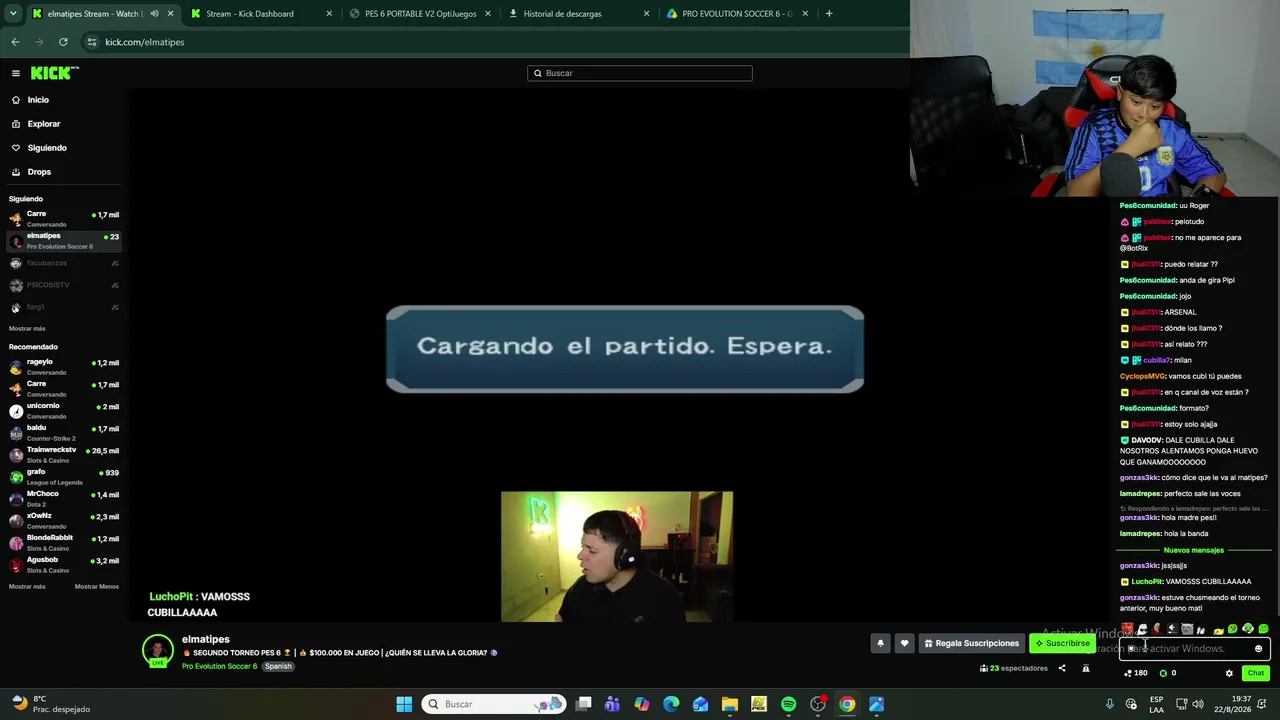Click the Spanish language tag
This screenshot has height=720, width=1280.
tap(278, 666)
